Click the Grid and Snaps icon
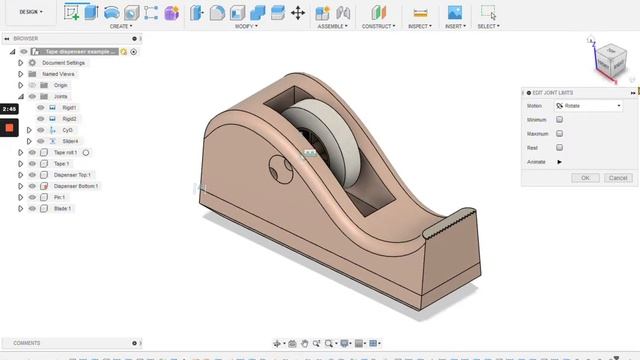The image size is (640, 360). pyautogui.click(x=359, y=344)
